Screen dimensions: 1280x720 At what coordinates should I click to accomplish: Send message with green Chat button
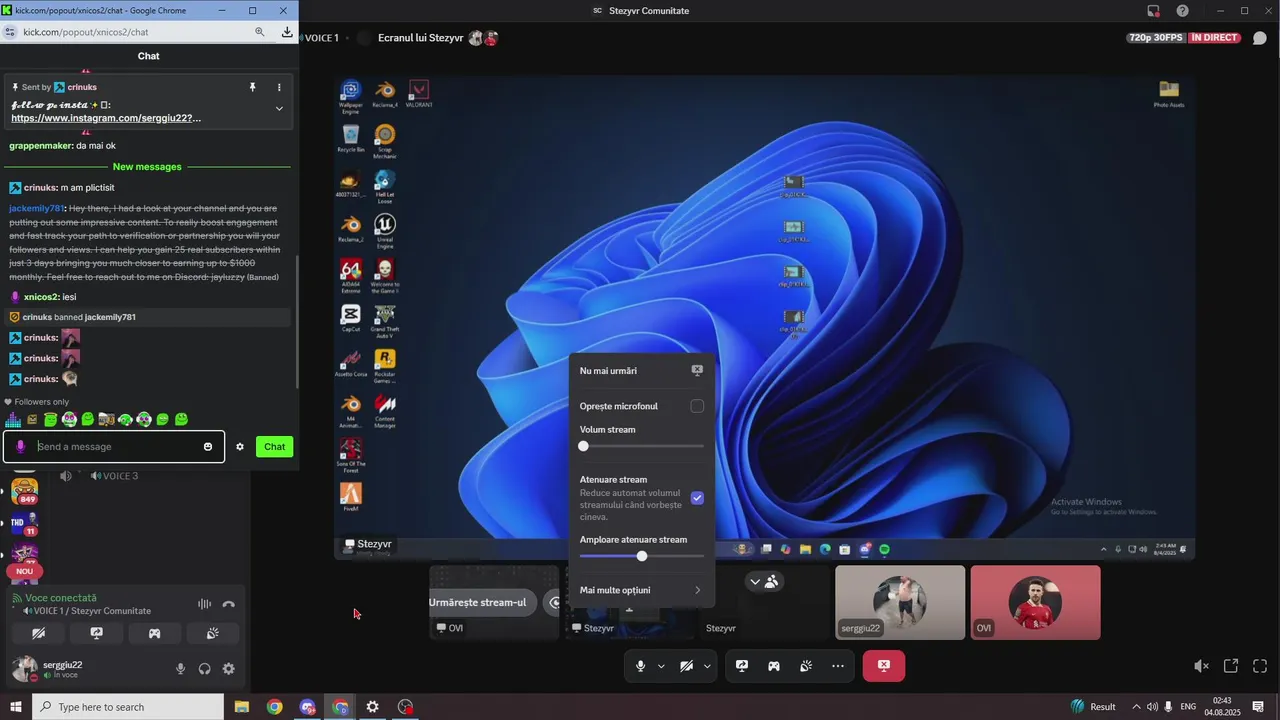point(274,447)
